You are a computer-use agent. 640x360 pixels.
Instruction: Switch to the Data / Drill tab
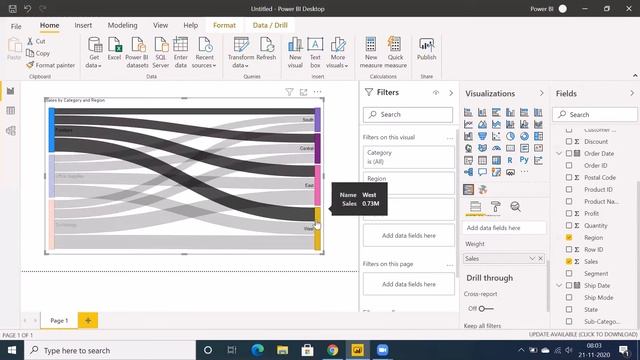(x=270, y=25)
